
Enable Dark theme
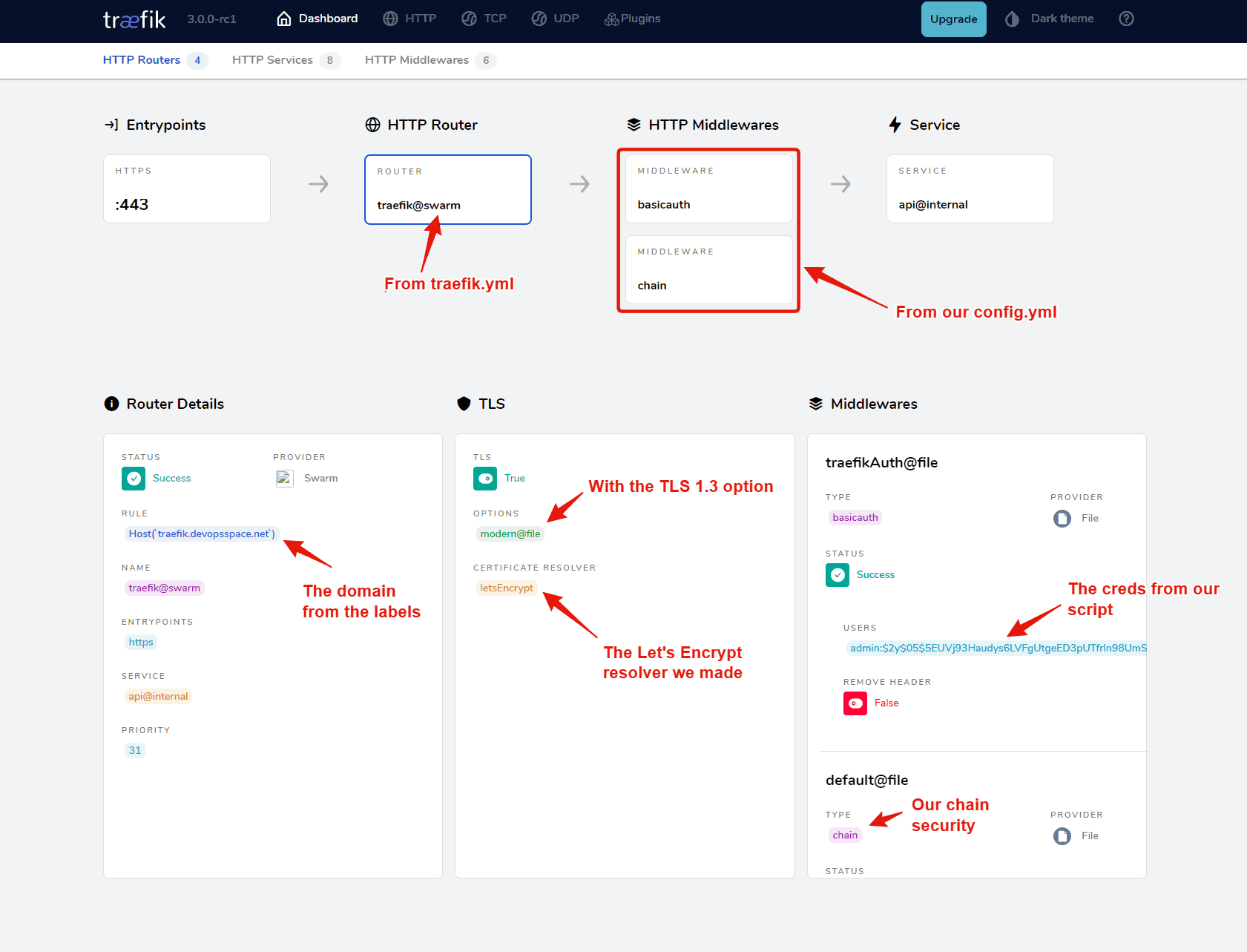point(1049,19)
